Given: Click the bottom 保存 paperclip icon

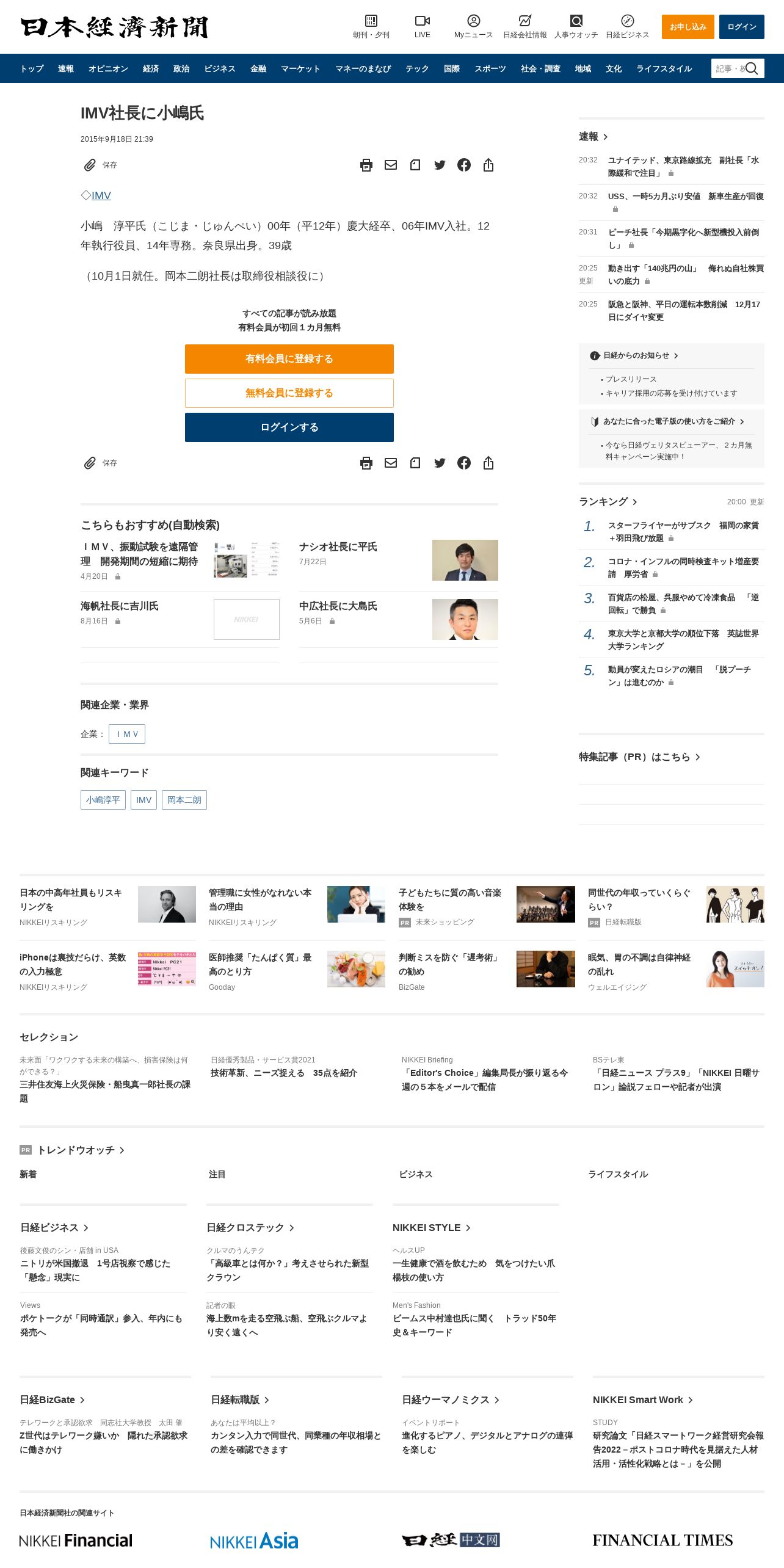Looking at the screenshot, I should [90, 463].
